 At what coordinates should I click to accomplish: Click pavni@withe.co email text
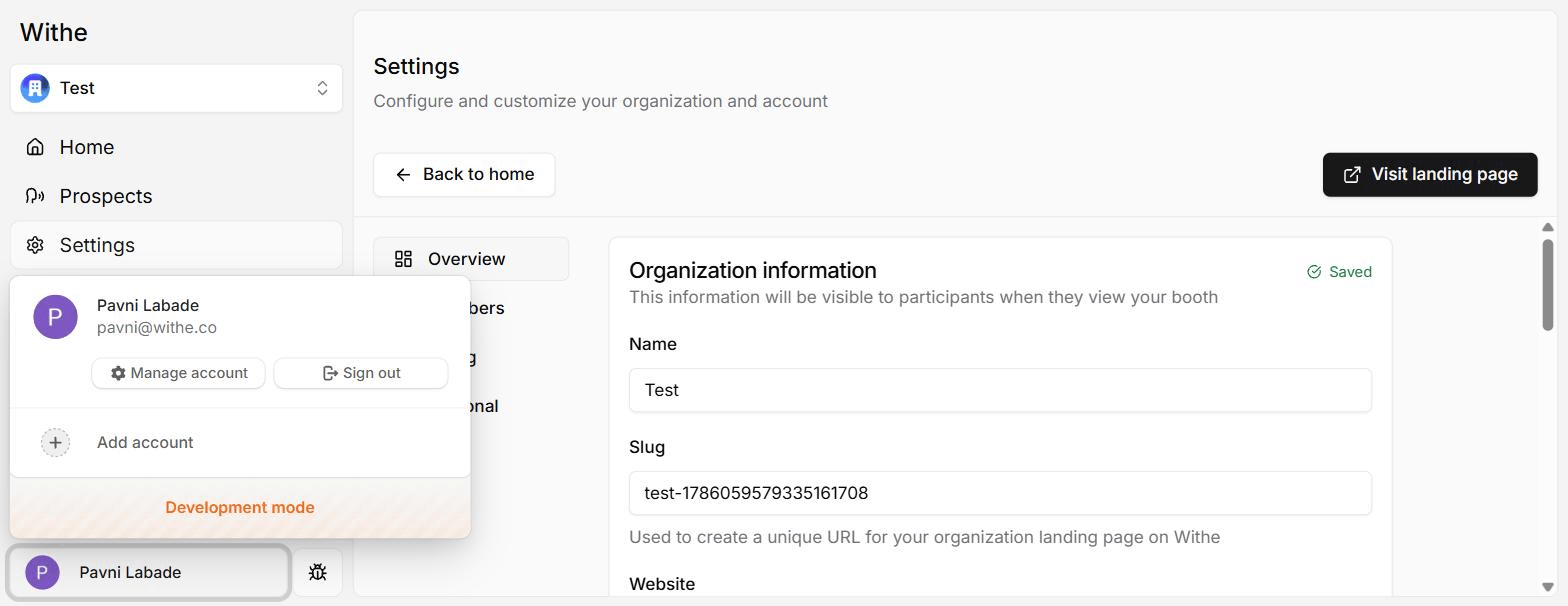click(x=157, y=328)
